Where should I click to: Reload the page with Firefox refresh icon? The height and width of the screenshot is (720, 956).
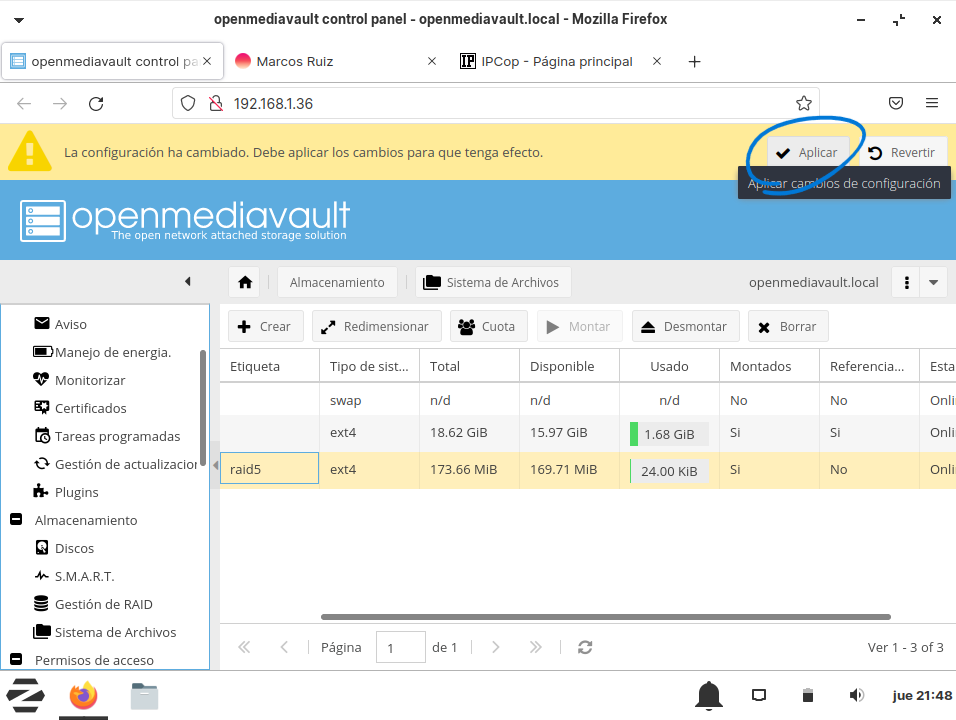(x=96, y=103)
